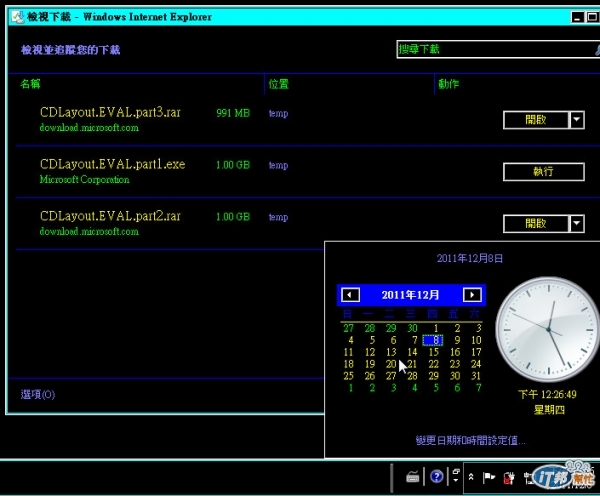Viewport: 600px width, 496px height.
Task: Open CDLayout.EVAL.part2.rar with the 開啟 button
Action: click(536, 224)
